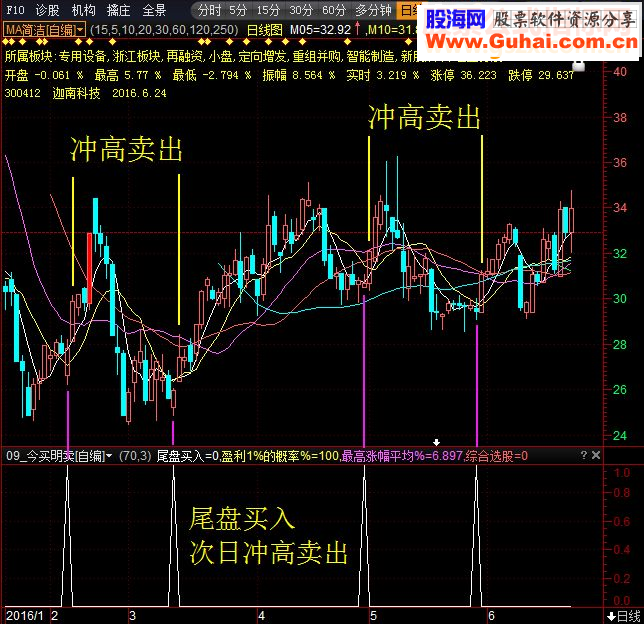Click the 浙江板块 sector name
644x624 pixels.
(x=136, y=56)
